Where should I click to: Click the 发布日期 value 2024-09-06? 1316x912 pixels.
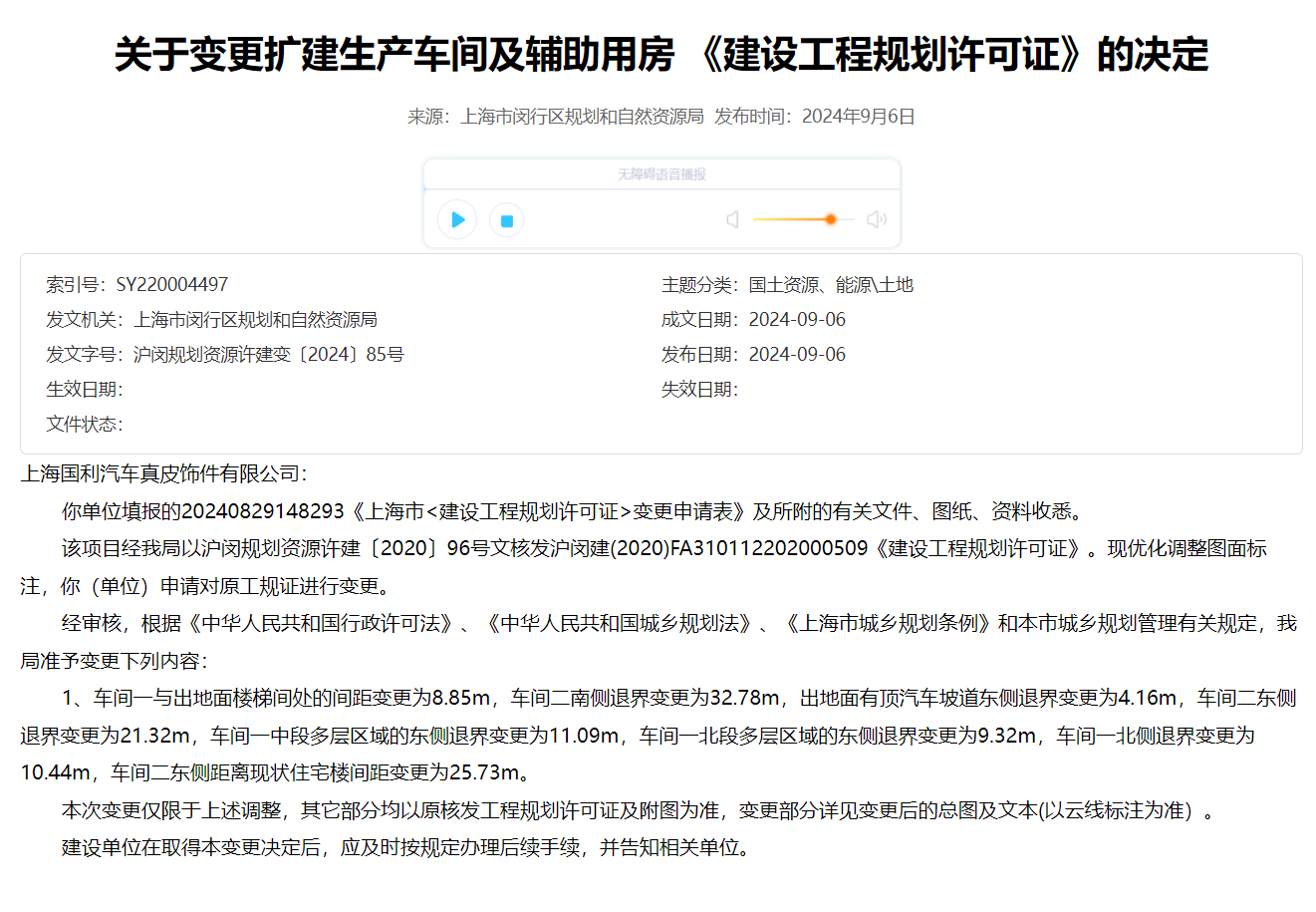(797, 355)
